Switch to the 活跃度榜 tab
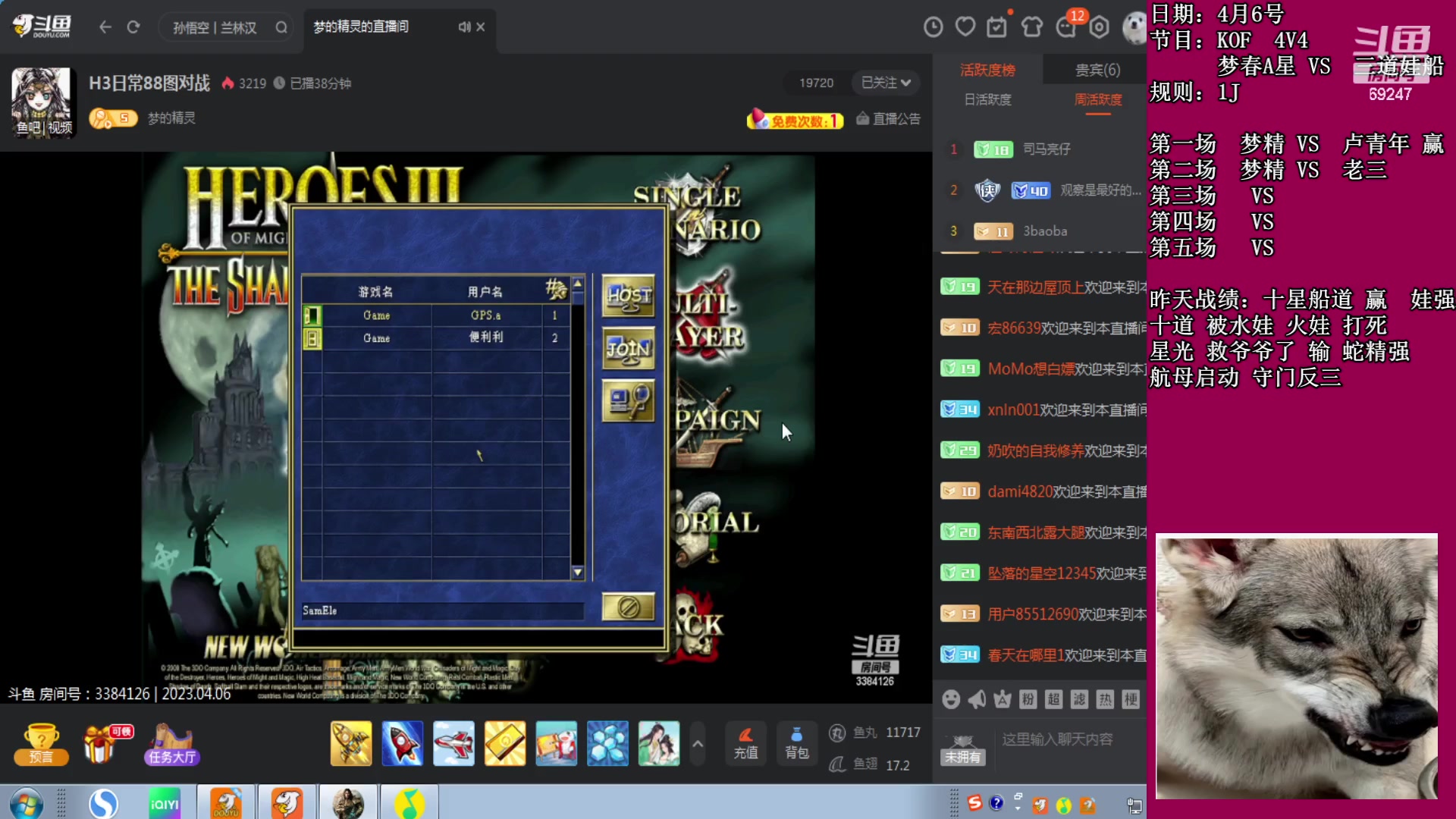The height and width of the screenshot is (819, 1456). (987, 70)
